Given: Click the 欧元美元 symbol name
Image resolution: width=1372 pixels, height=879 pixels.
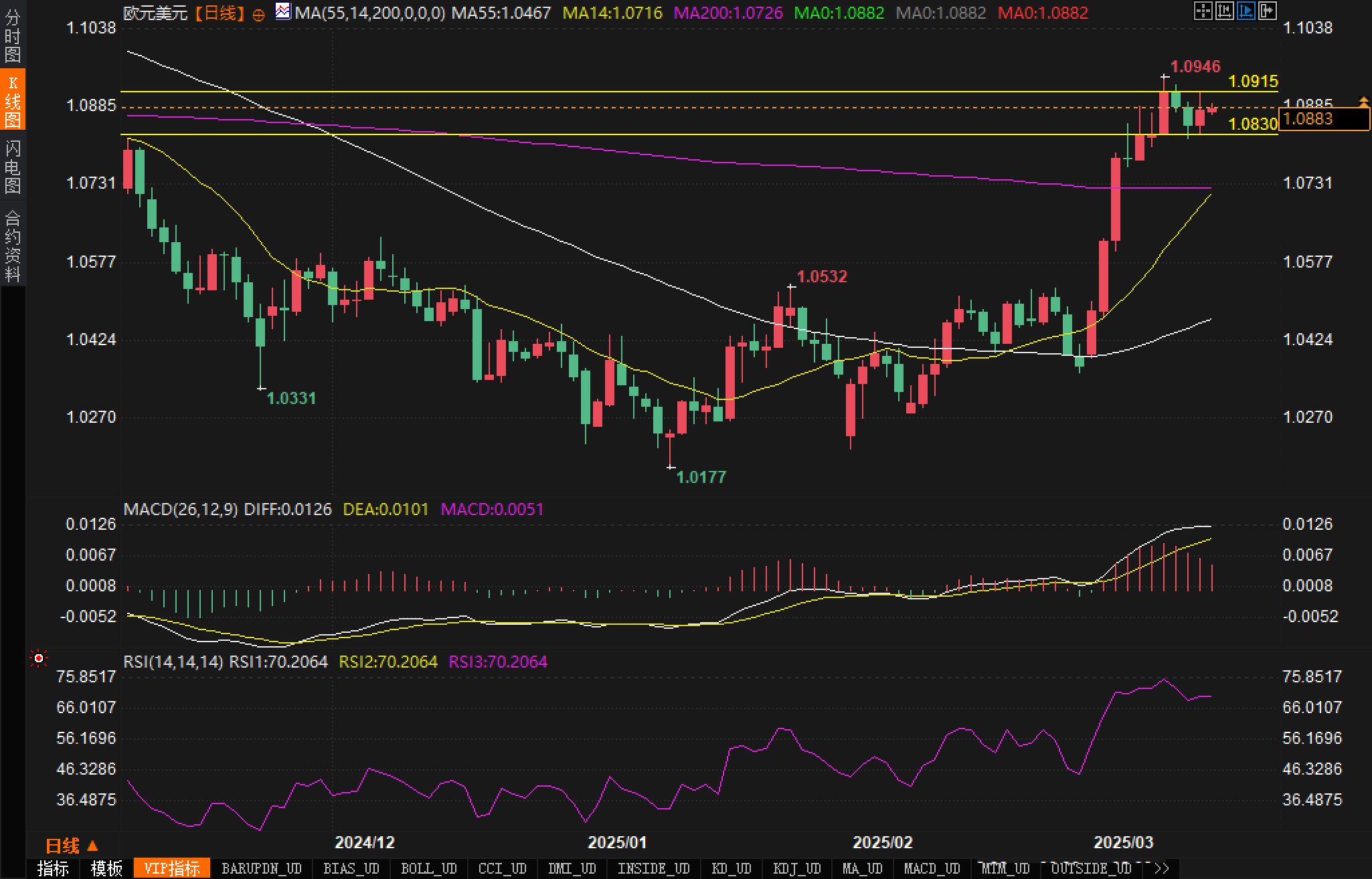Looking at the screenshot, I should click(156, 13).
